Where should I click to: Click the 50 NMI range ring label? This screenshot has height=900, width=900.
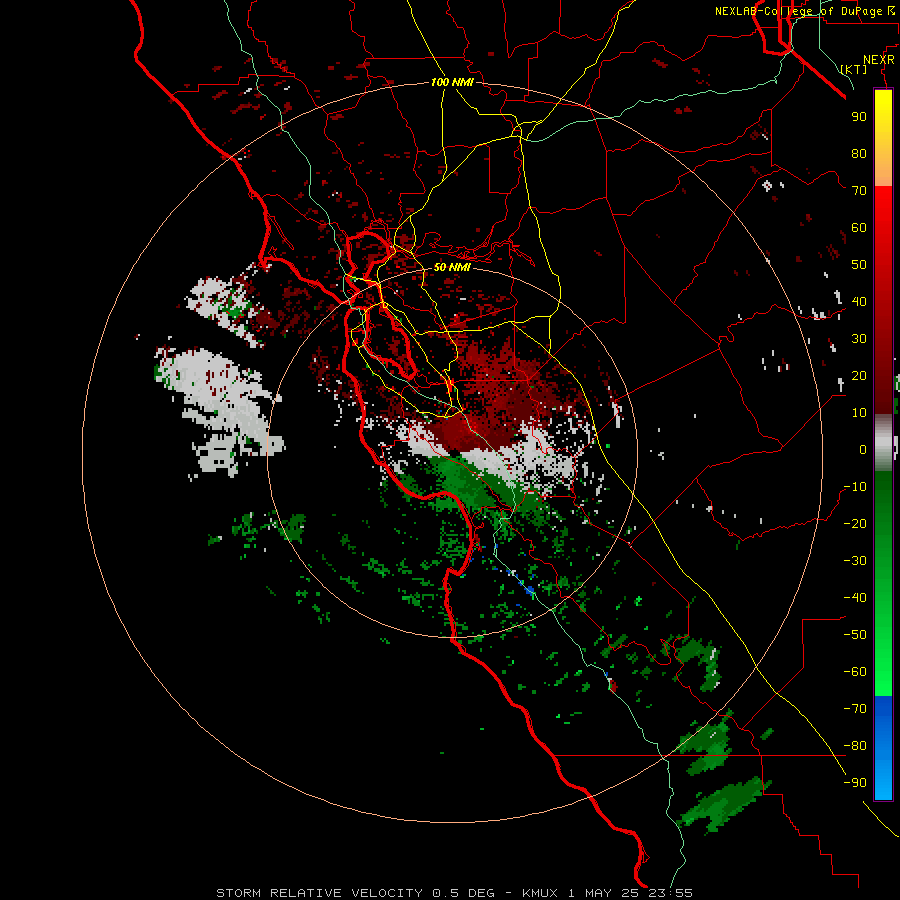click(x=452, y=267)
